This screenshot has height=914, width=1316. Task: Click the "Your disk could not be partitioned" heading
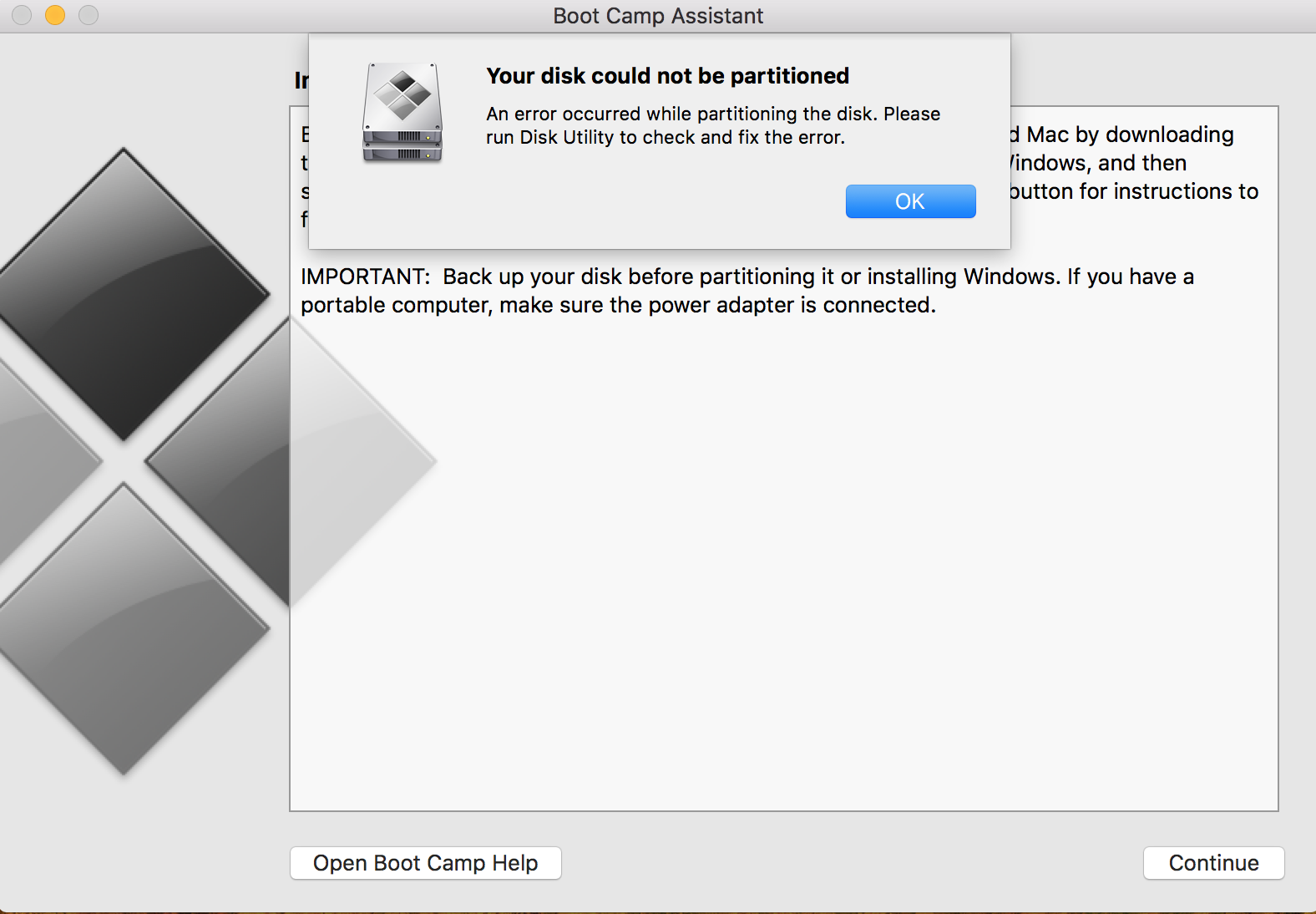tap(667, 76)
